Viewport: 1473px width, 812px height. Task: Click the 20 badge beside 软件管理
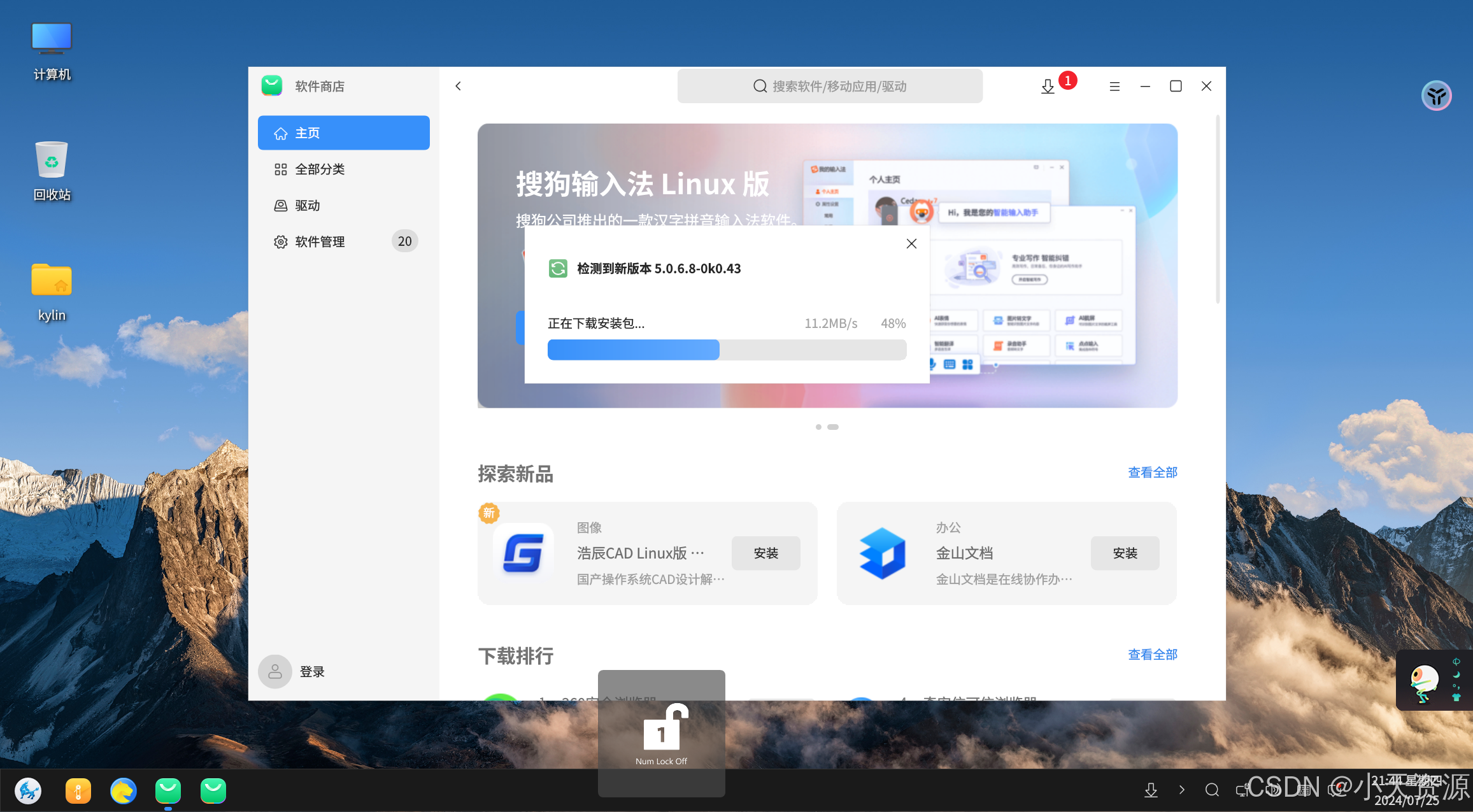click(405, 241)
